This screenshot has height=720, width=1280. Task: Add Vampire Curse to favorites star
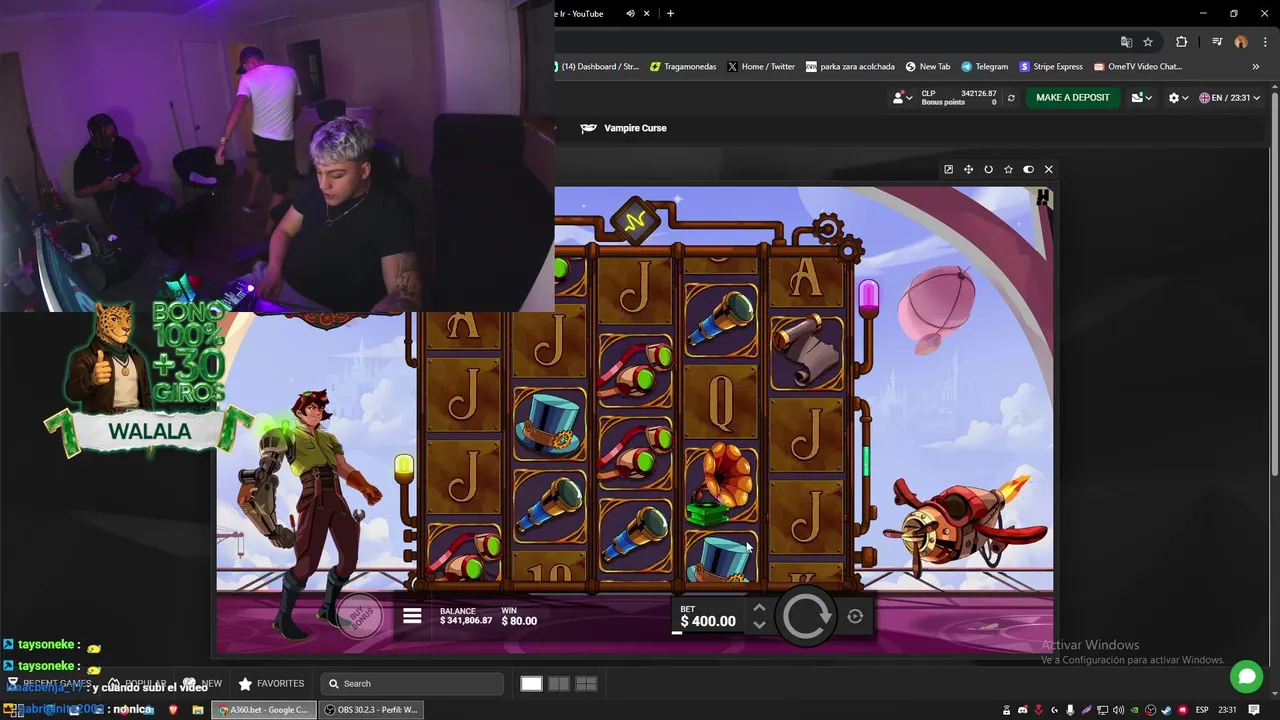click(x=1008, y=169)
